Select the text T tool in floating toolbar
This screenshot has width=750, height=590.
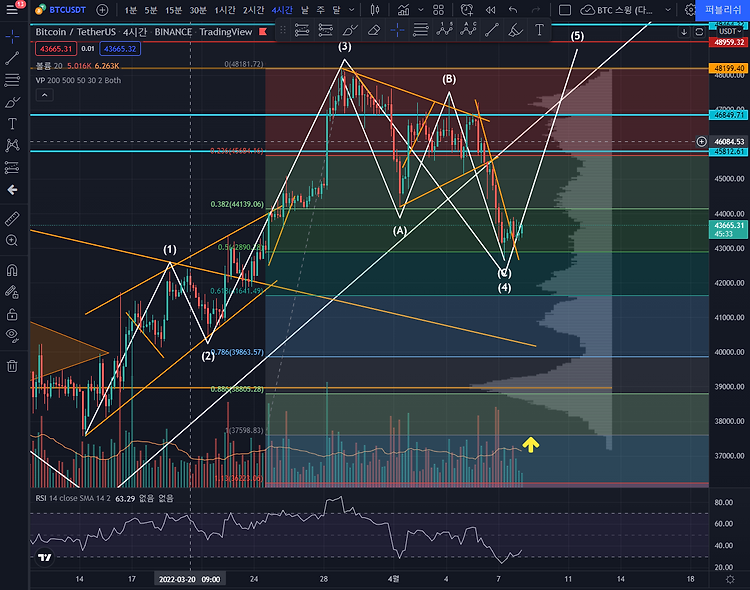539,30
